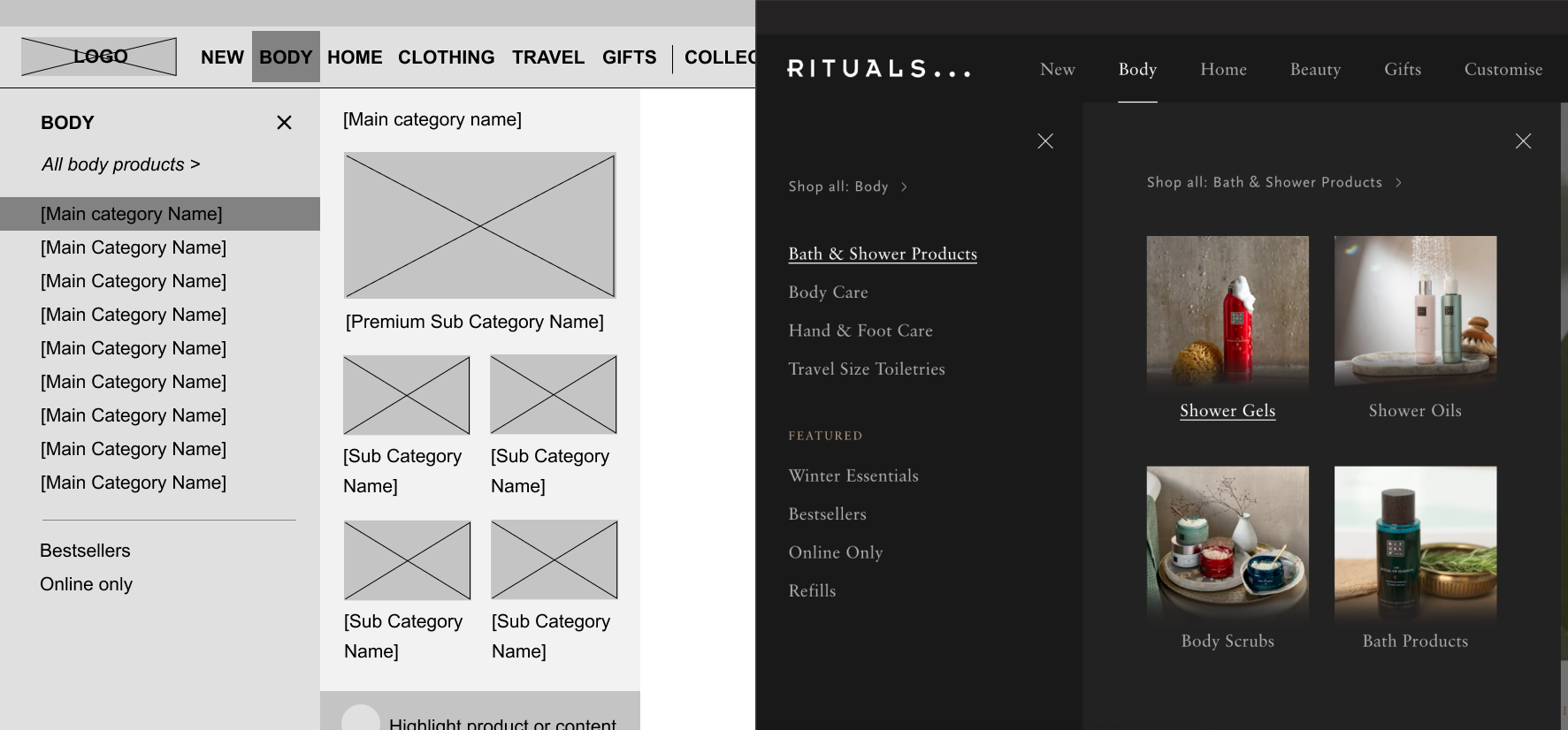The width and height of the screenshot is (1568, 730).
Task: Close the Rituals Body category panel
Action: pos(1044,141)
